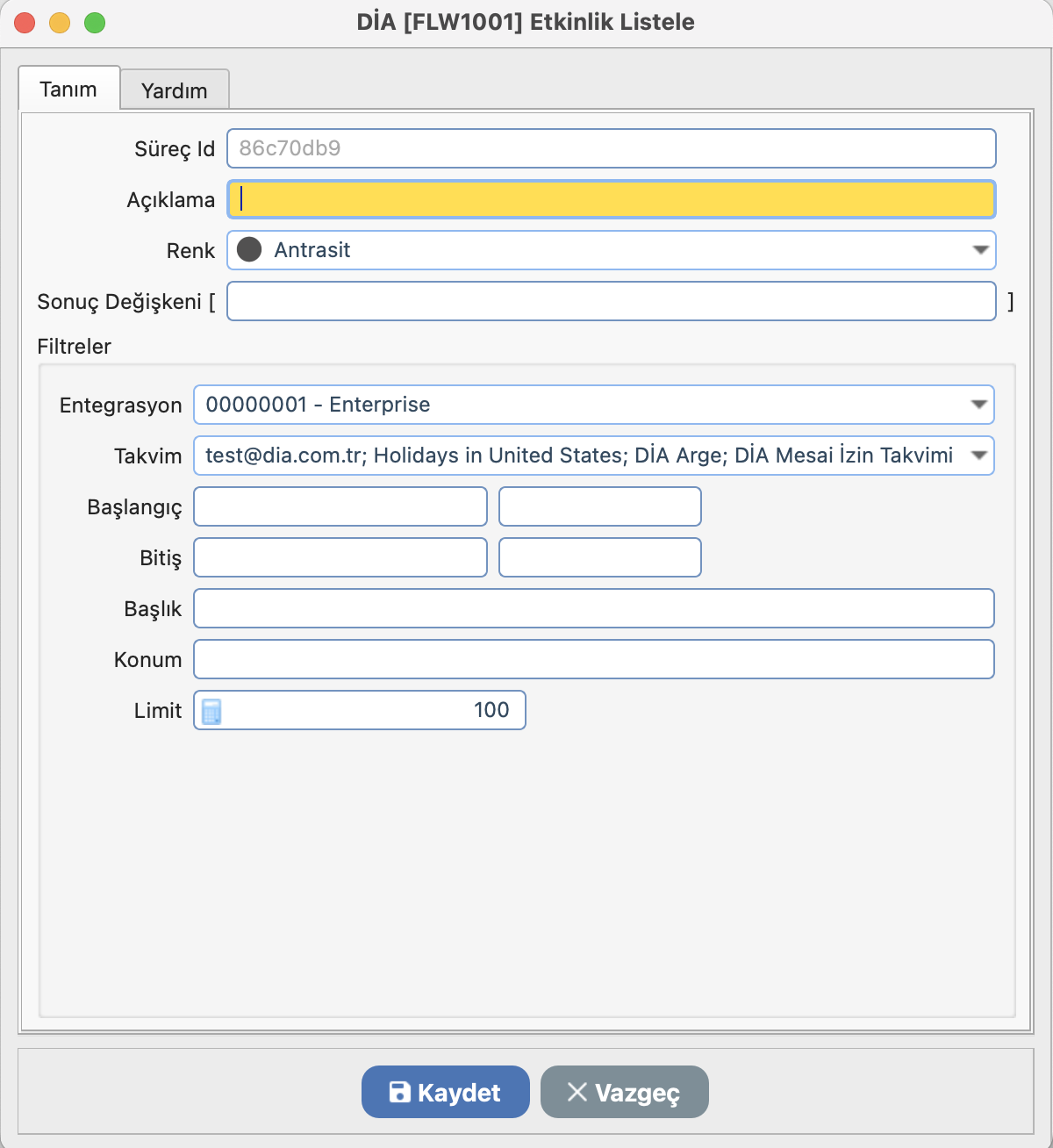Viewport: 1053px width, 1148px height.
Task: Click the Antrasit color circle swatch
Action: pos(250,250)
